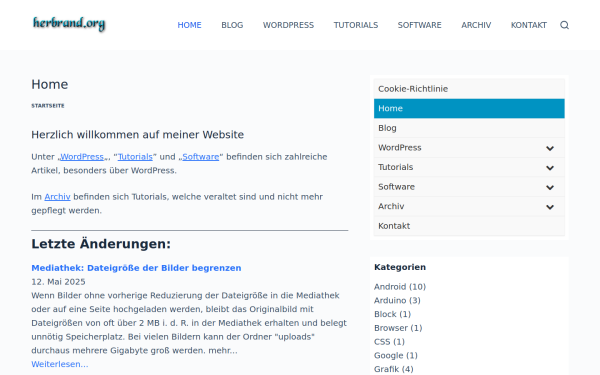Screen dimensions: 600x375
Task: Click the Herzlich willkommen auf meiner Website heading
Action: tap(137, 135)
